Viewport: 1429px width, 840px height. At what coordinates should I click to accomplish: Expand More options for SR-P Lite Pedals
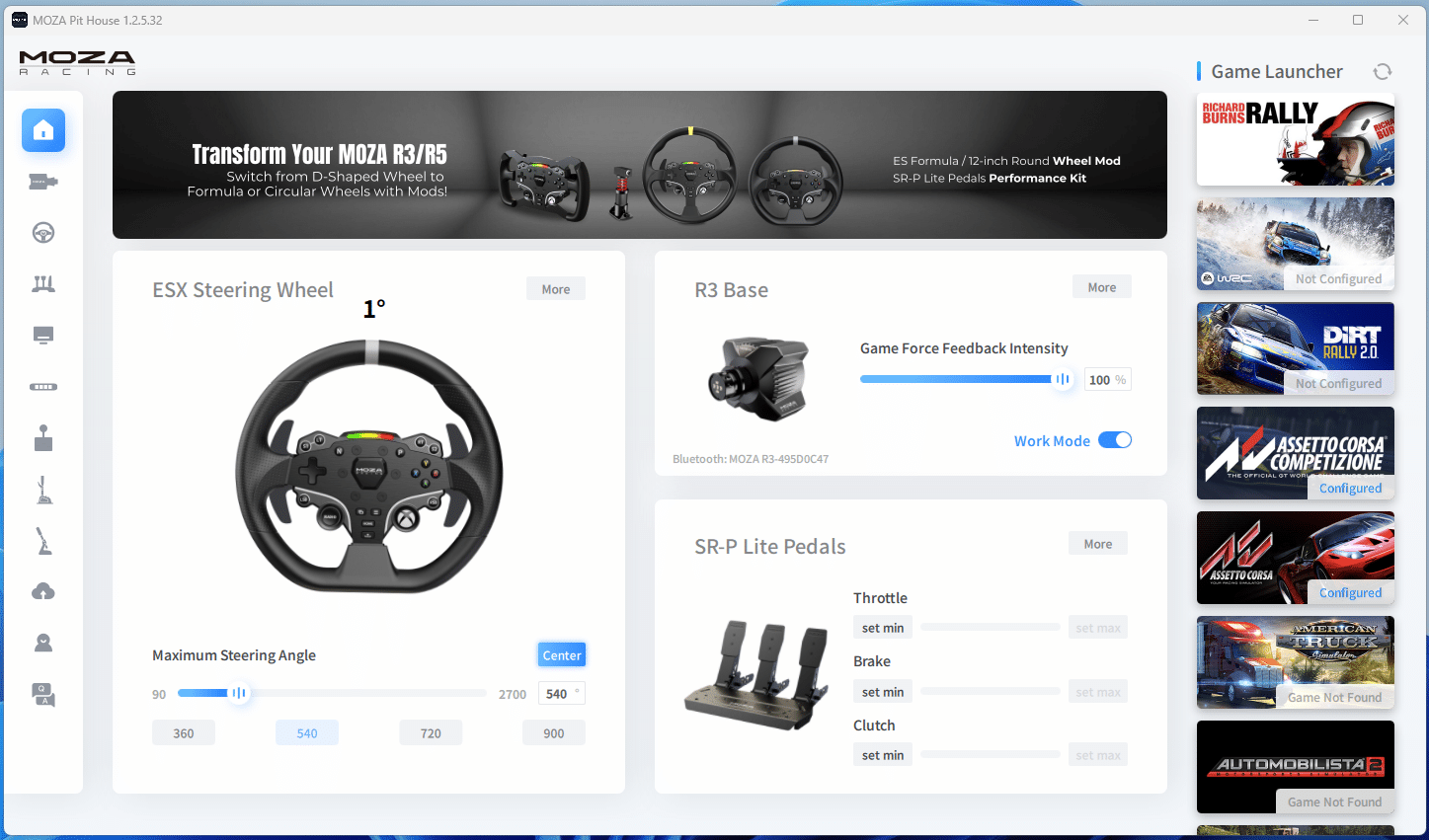coord(1098,544)
